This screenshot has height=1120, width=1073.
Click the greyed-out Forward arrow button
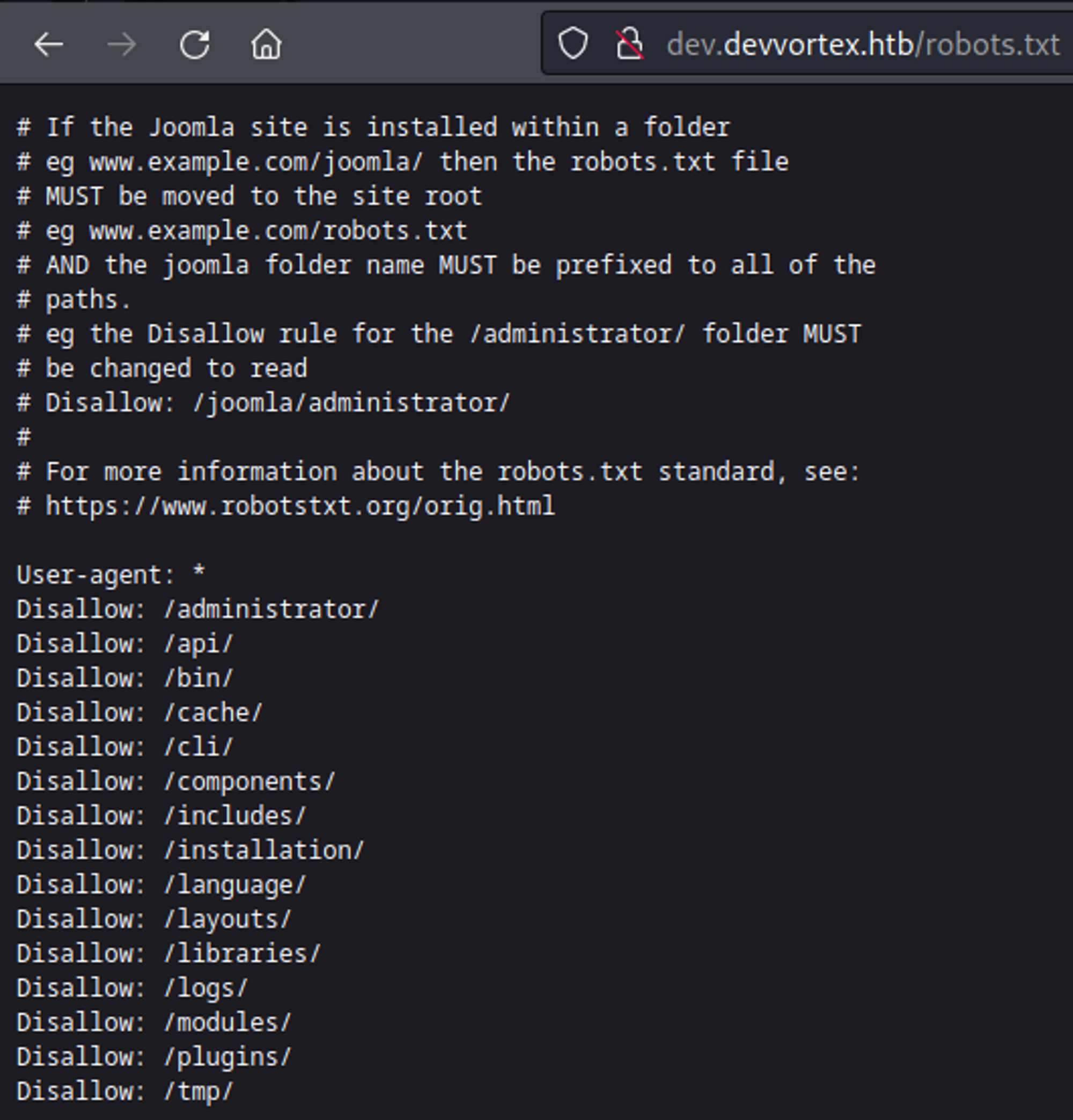coord(121,45)
